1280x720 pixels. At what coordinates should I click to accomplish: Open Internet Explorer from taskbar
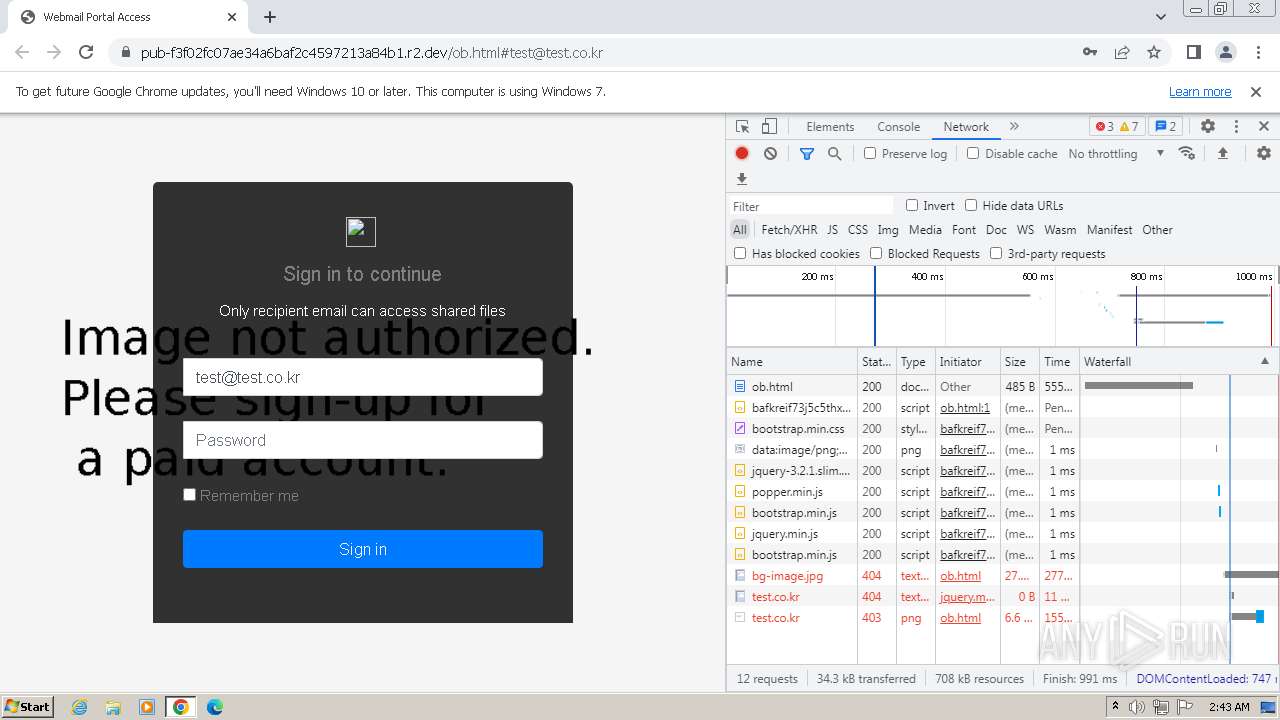[x=79, y=707]
